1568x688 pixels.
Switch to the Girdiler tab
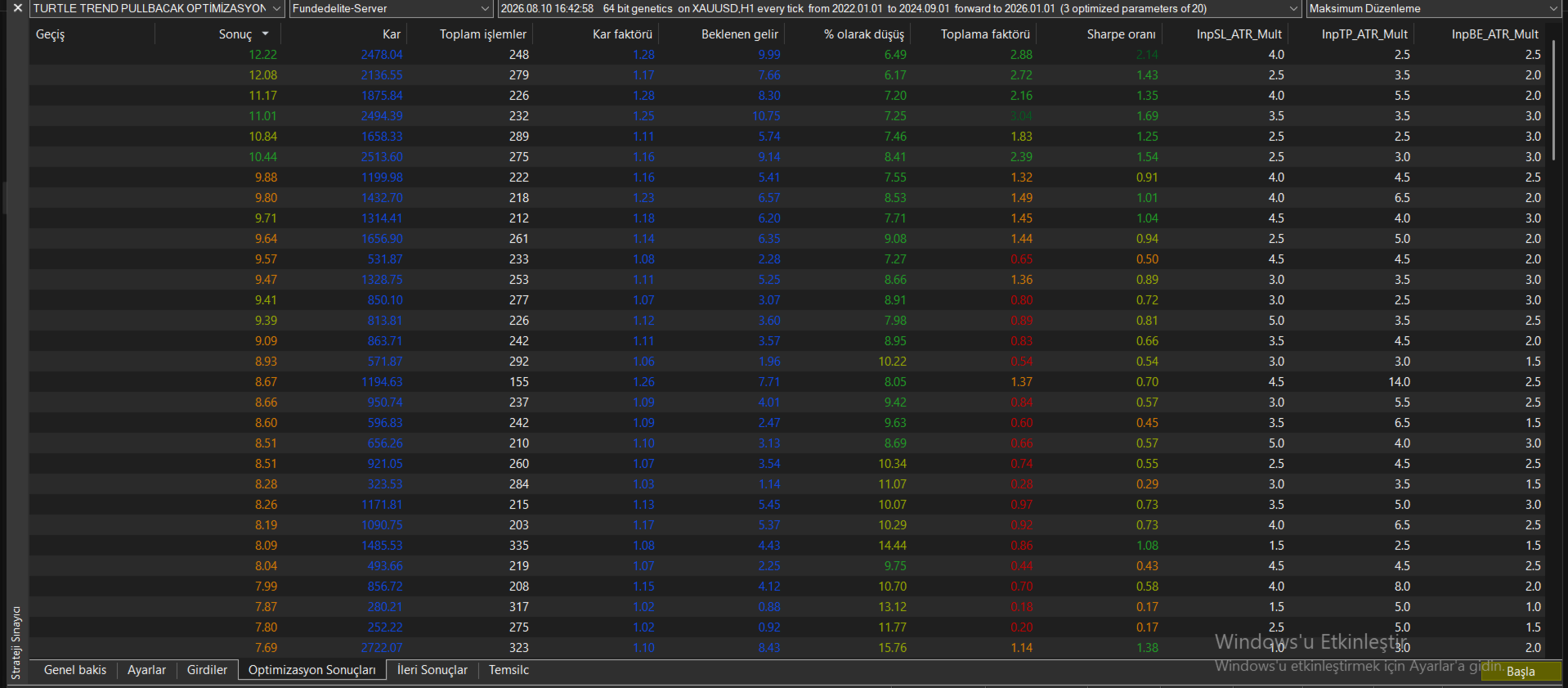coord(207,670)
